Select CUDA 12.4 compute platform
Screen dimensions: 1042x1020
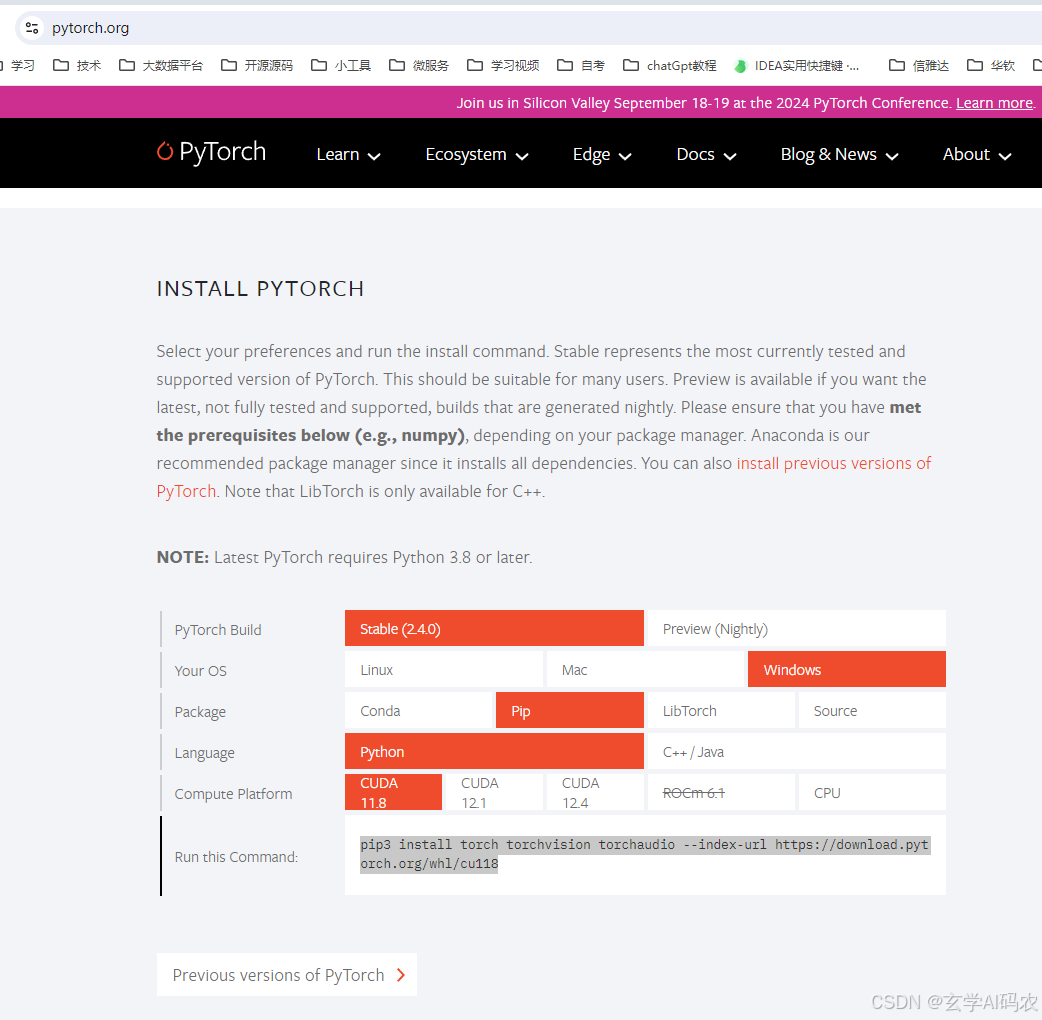595,793
